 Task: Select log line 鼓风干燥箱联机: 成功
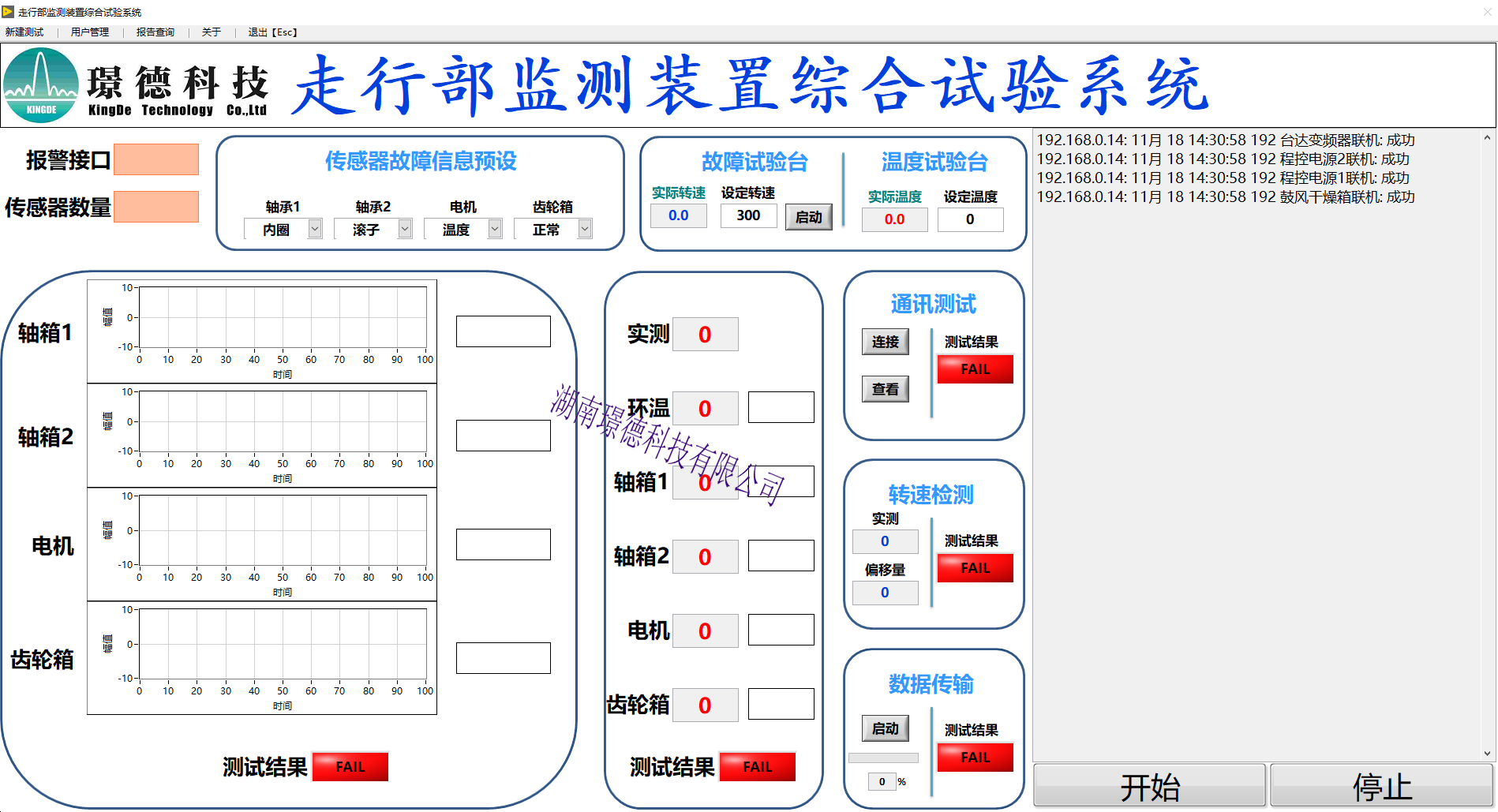coord(1226,197)
